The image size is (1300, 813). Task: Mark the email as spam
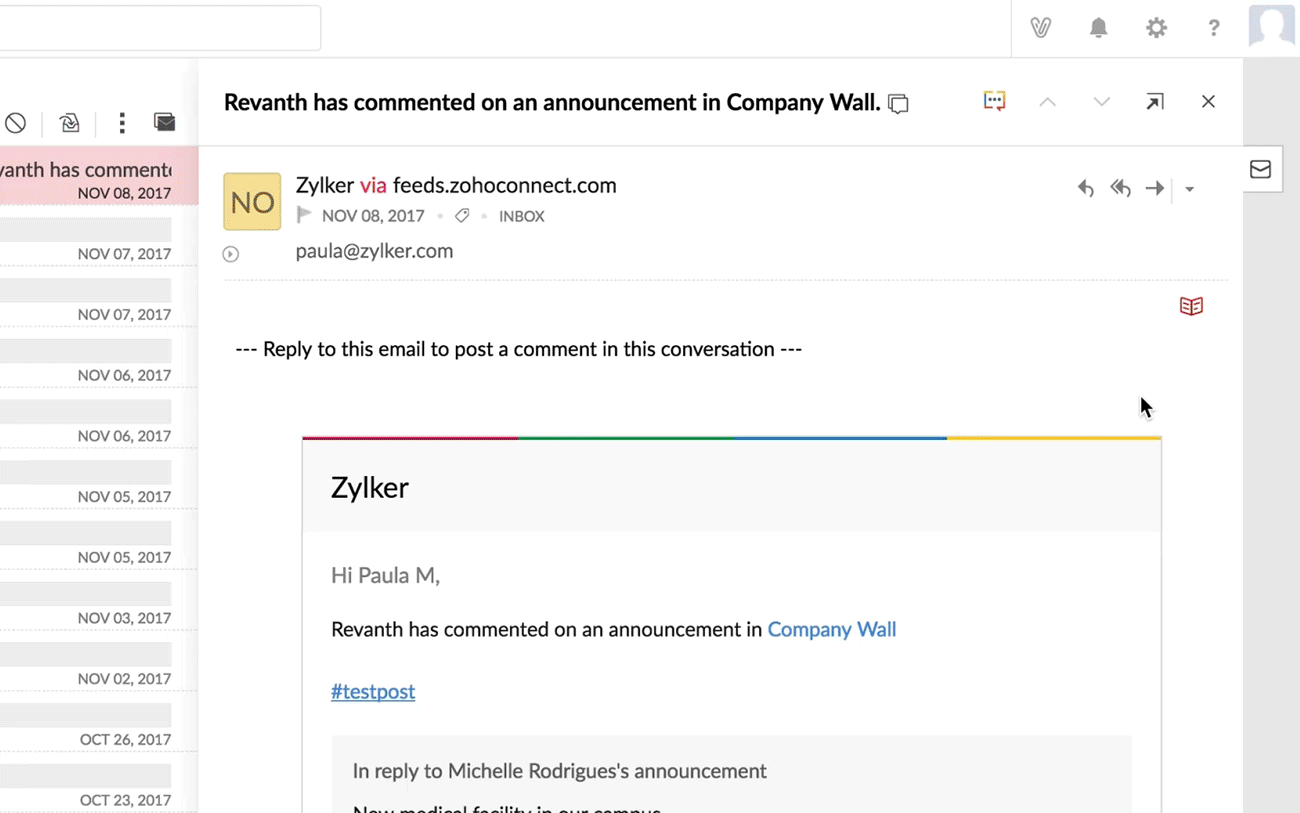pyautogui.click(x=15, y=122)
